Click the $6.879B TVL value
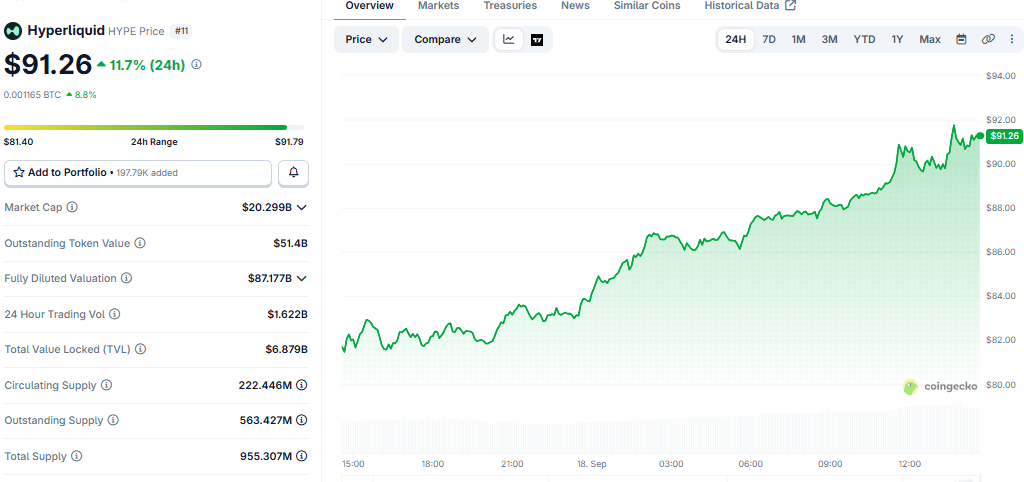1024x482 pixels. (287, 349)
